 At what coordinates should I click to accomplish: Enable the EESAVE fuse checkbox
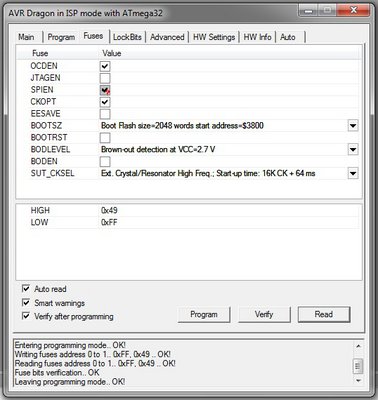tap(105, 114)
